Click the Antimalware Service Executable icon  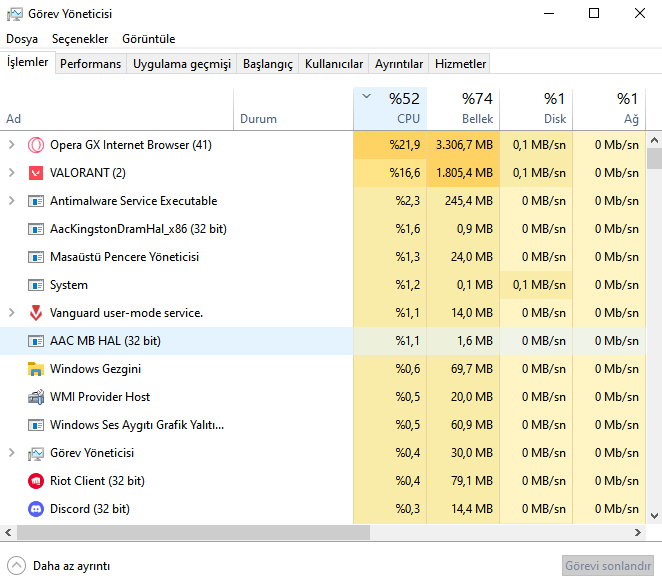tap(36, 201)
